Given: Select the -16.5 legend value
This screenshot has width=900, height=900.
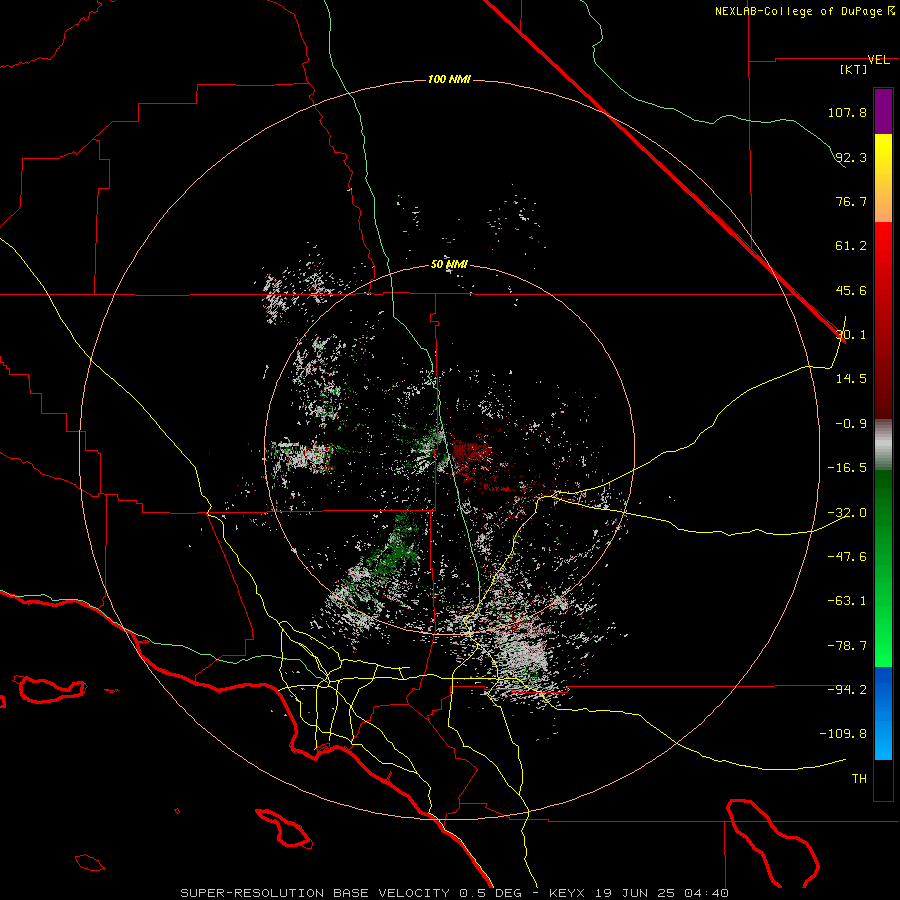Looking at the screenshot, I should [x=847, y=468].
